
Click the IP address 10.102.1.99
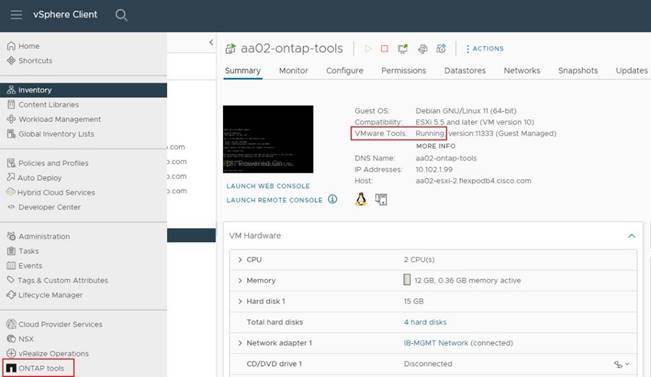pos(434,169)
